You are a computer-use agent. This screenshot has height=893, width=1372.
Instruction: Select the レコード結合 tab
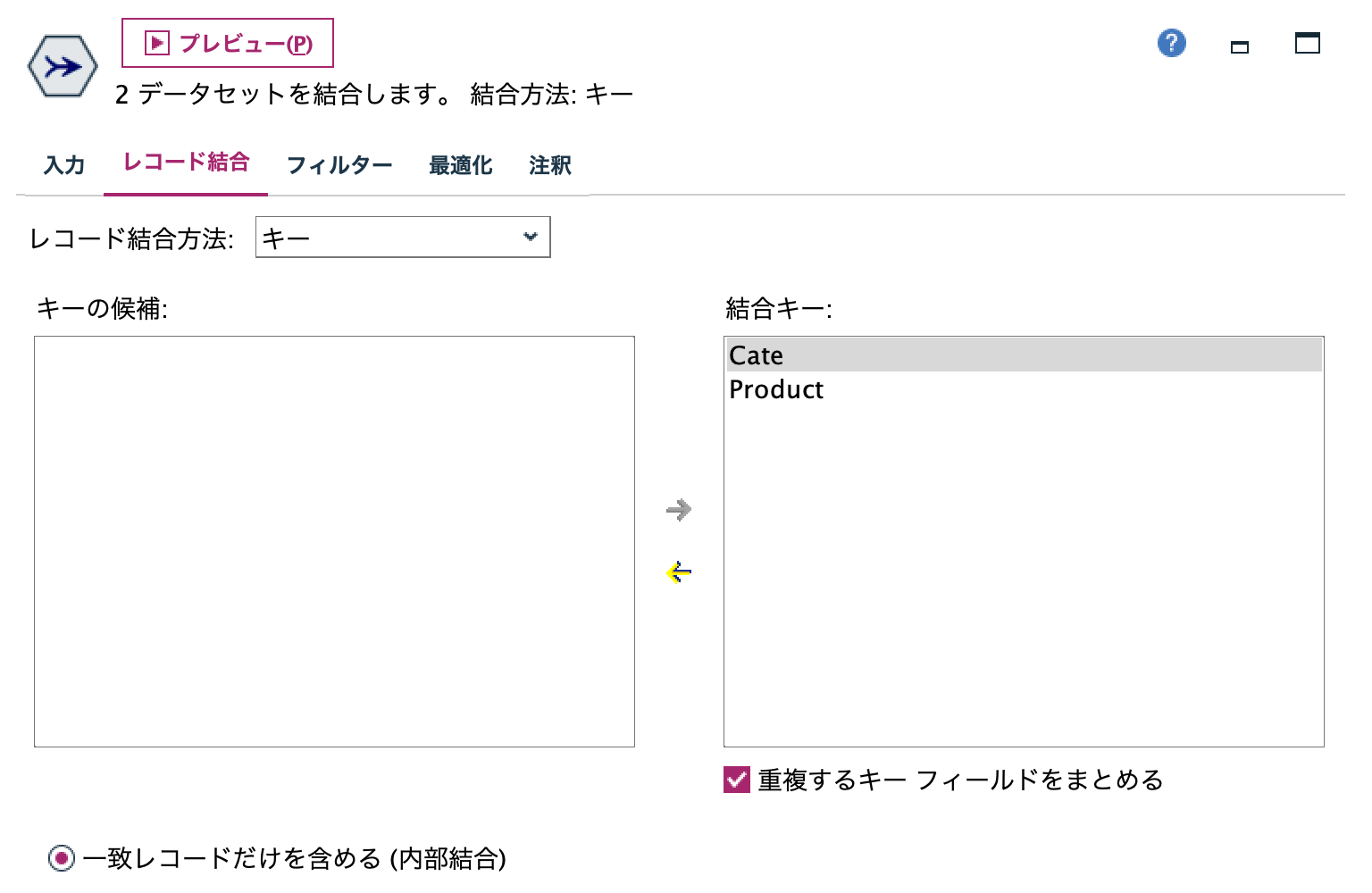pyautogui.click(x=186, y=163)
